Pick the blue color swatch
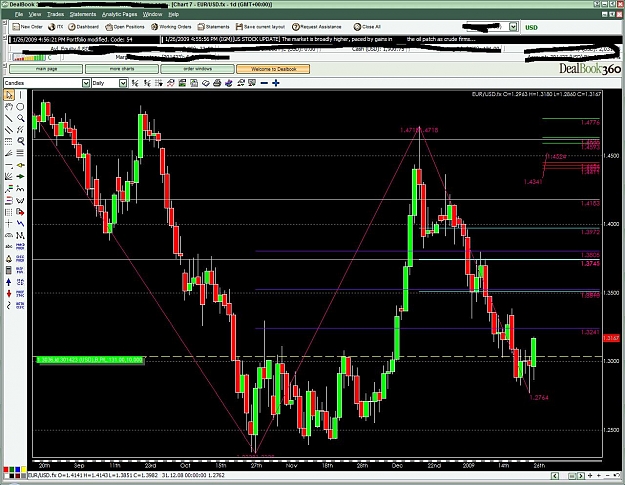Screen dimensions: 625x485 [x=18, y=470]
